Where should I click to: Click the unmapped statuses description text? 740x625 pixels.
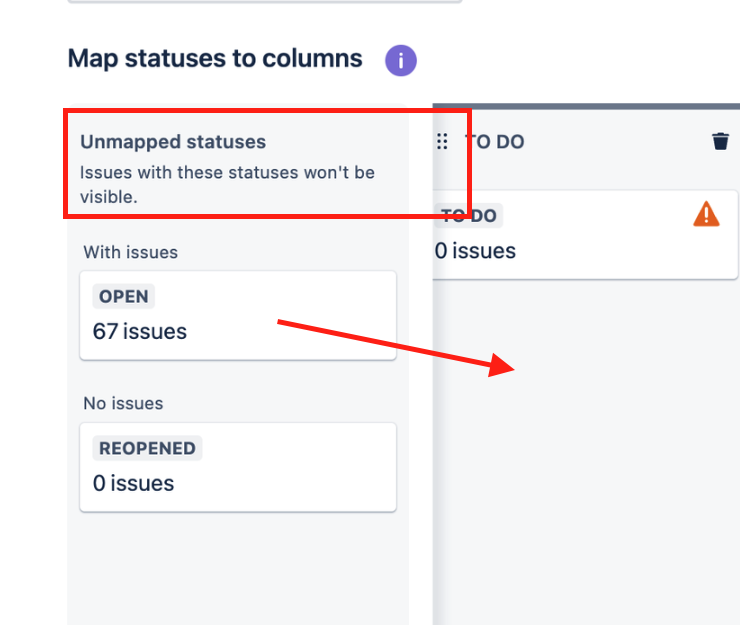pos(227,185)
